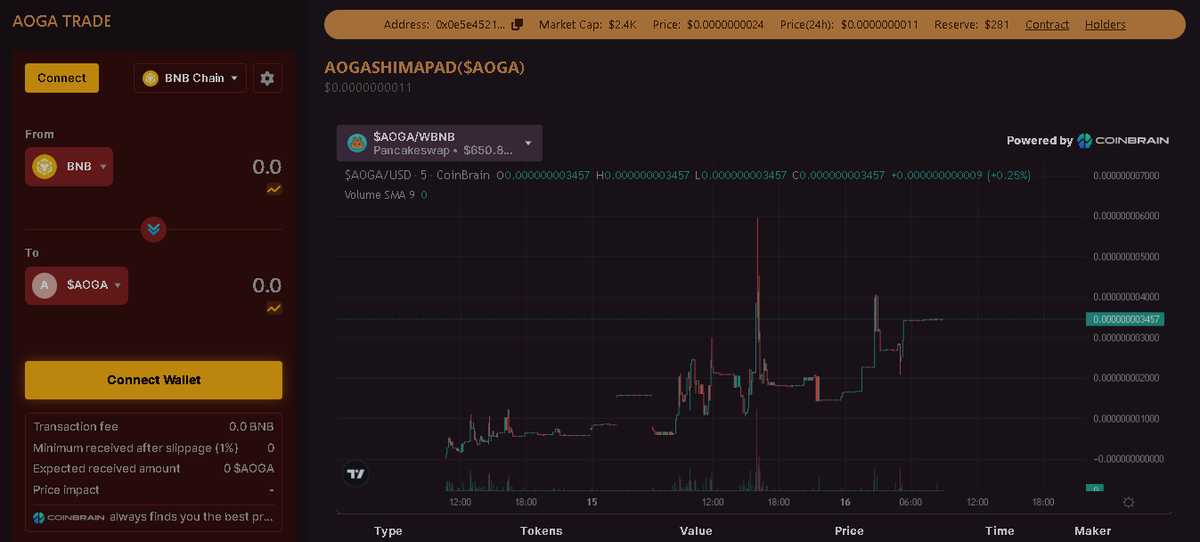Image resolution: width=1200 pixels, height=542 pixels.
Task: Click the date 15 on time axis
Action: 592,502
